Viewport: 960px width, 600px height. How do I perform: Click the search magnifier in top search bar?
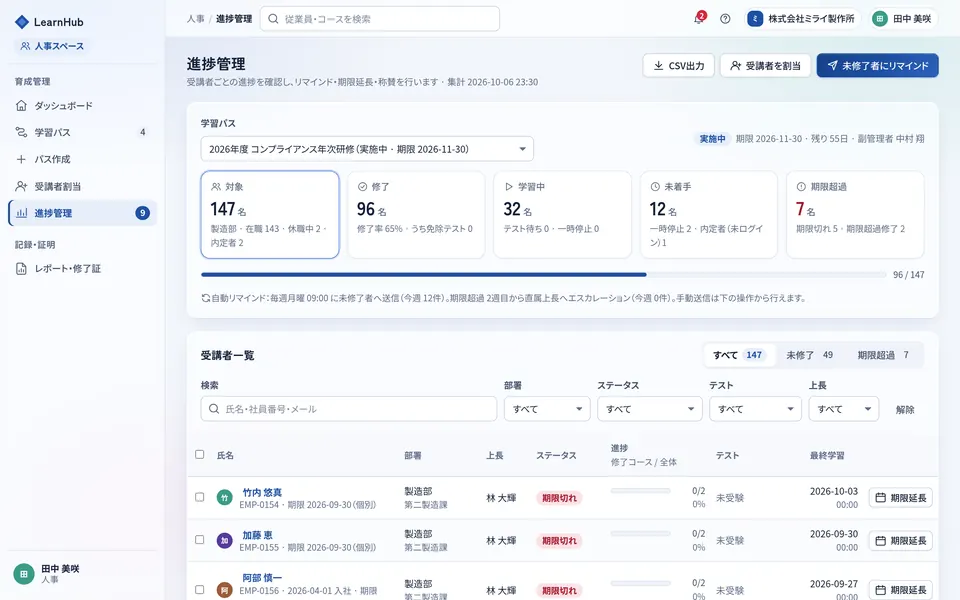pyautogui.click(x=274, y=19)
